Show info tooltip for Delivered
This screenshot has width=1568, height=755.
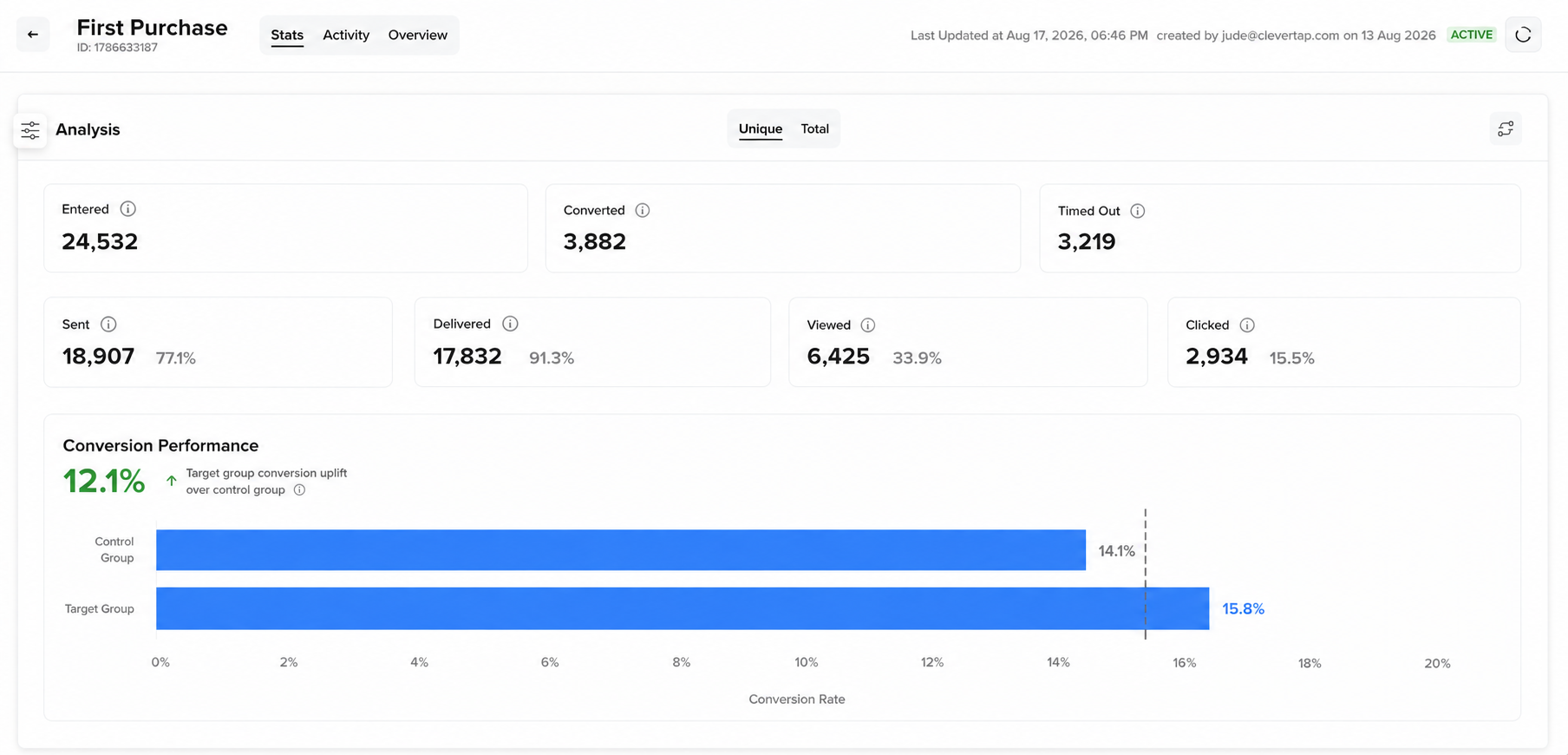510,324
